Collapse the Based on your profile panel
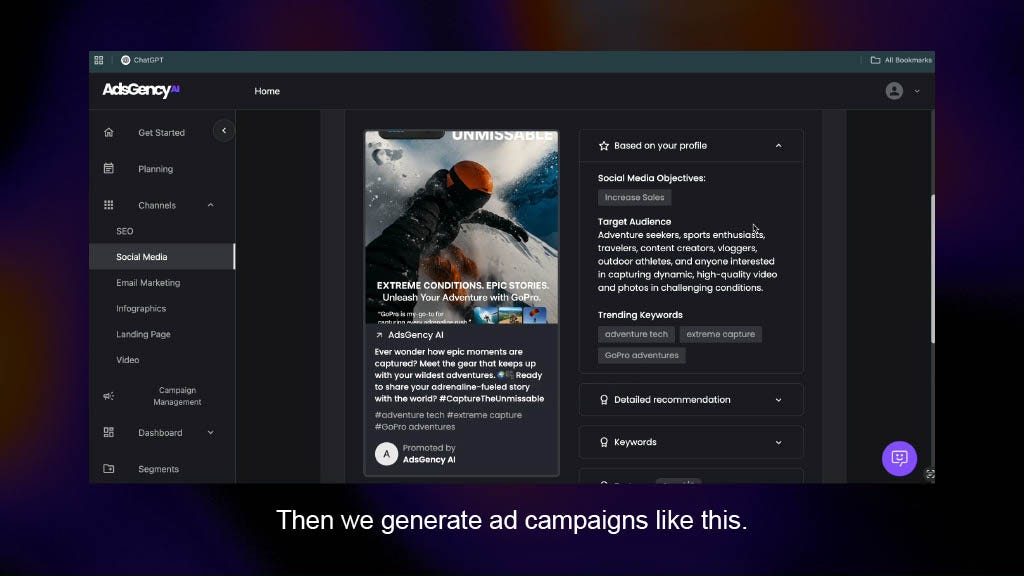Viewport: 1024px width, 576px height. coord(778,146)
